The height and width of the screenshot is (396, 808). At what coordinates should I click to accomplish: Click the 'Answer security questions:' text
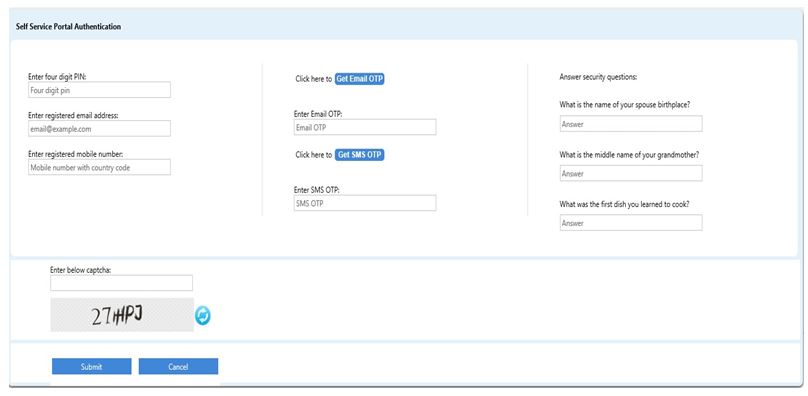coord(598,77)
